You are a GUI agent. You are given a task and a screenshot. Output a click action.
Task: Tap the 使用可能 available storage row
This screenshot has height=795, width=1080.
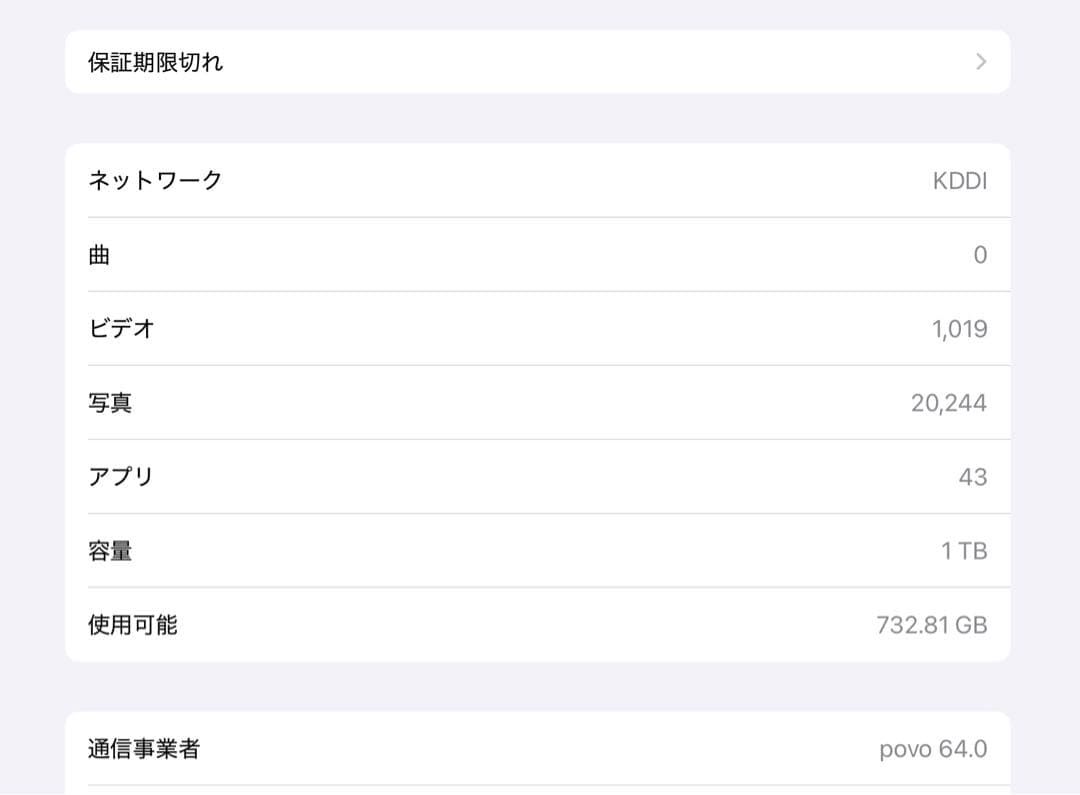(540, 625)
